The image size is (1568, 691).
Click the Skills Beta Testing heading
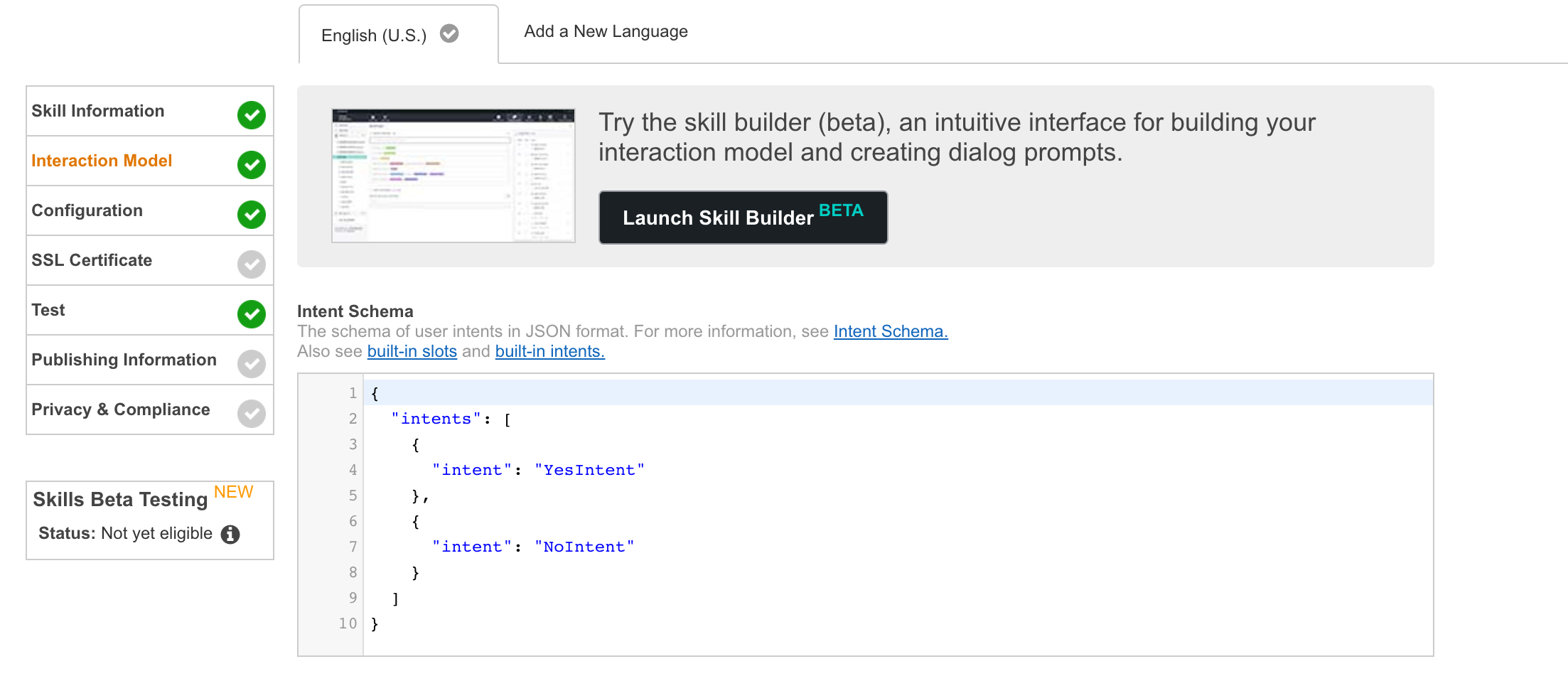120,499
